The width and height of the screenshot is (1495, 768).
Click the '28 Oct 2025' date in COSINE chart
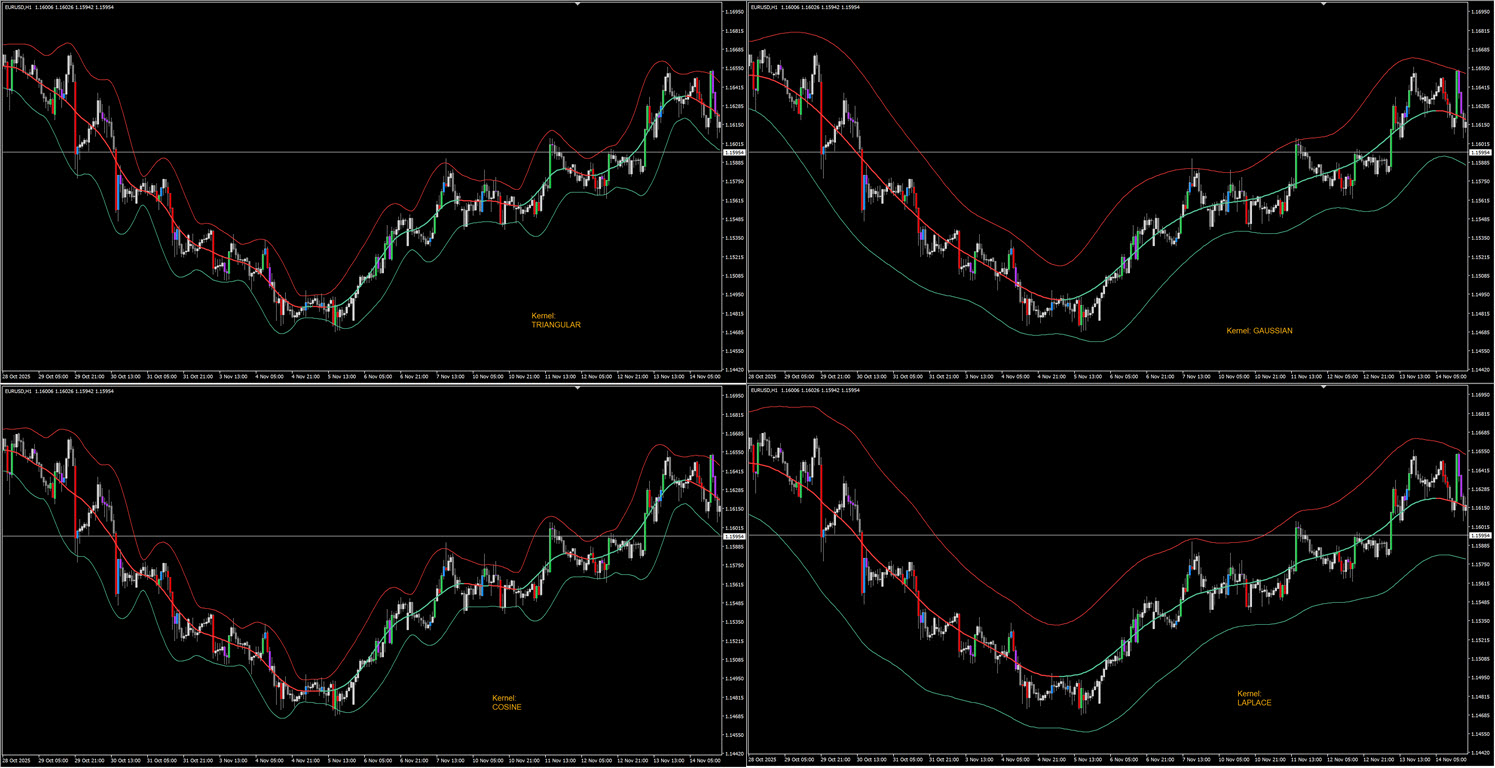click(18, 761)
